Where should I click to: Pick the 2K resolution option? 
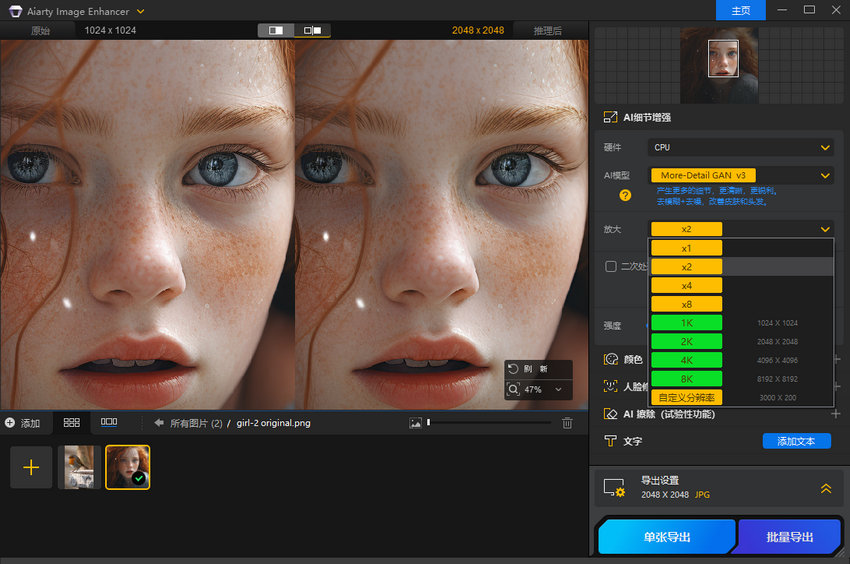686,342
